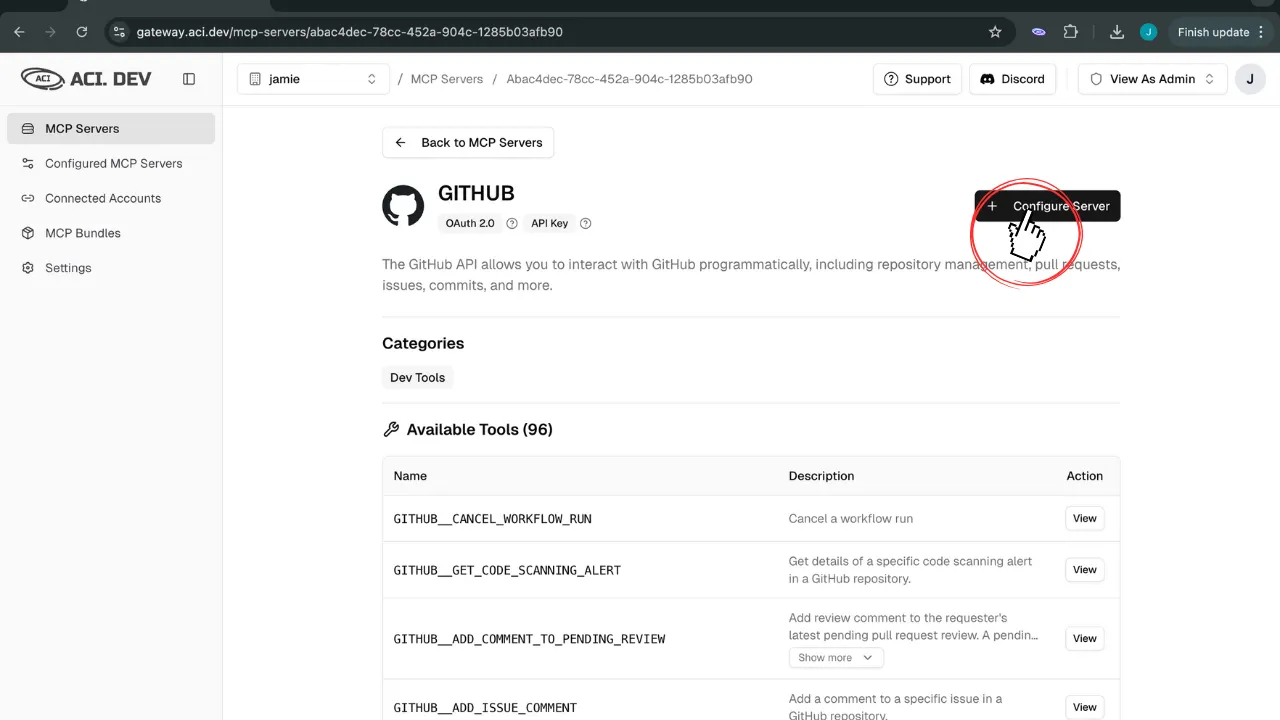View GITHUB__ADD_ISSUE_COMMENT tool
This screenshot has width=1280, height=720.
[x=1085, y=707]
